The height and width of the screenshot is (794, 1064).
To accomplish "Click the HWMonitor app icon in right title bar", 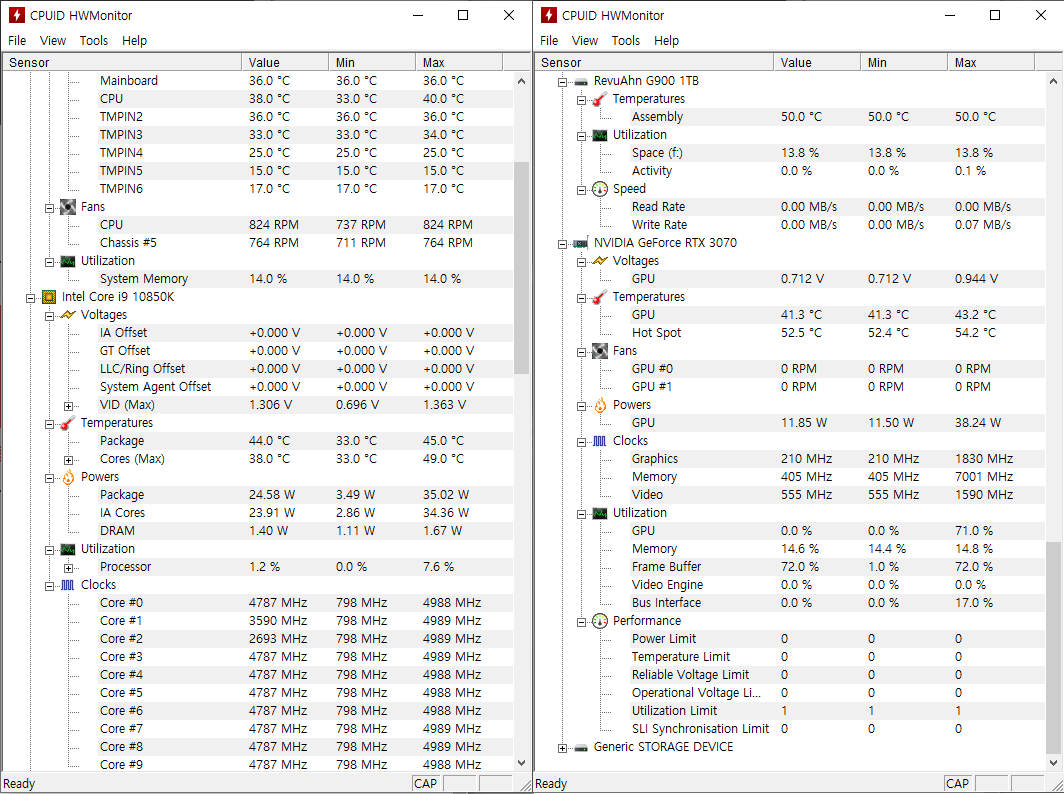I will click(x=548, y=15).
